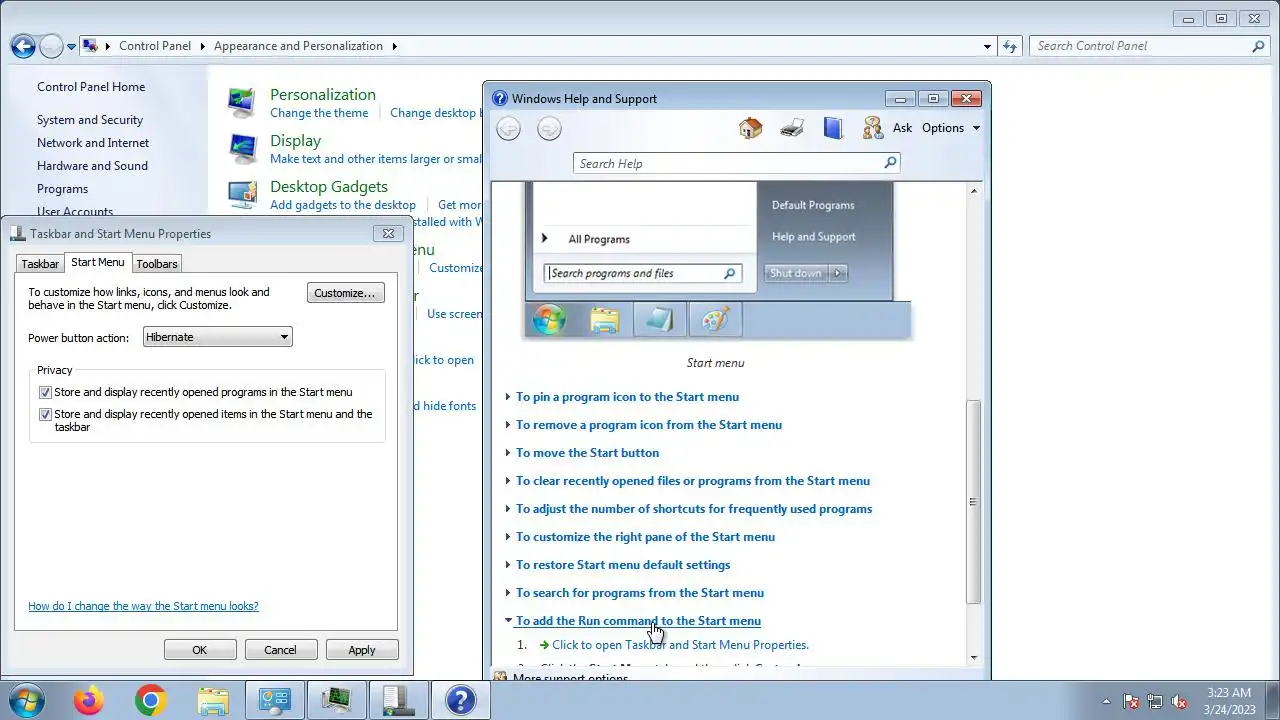Viewport: 1280px width, 720px height.
Task: Switch to the Start Menu tab
Action: [98, 262]
